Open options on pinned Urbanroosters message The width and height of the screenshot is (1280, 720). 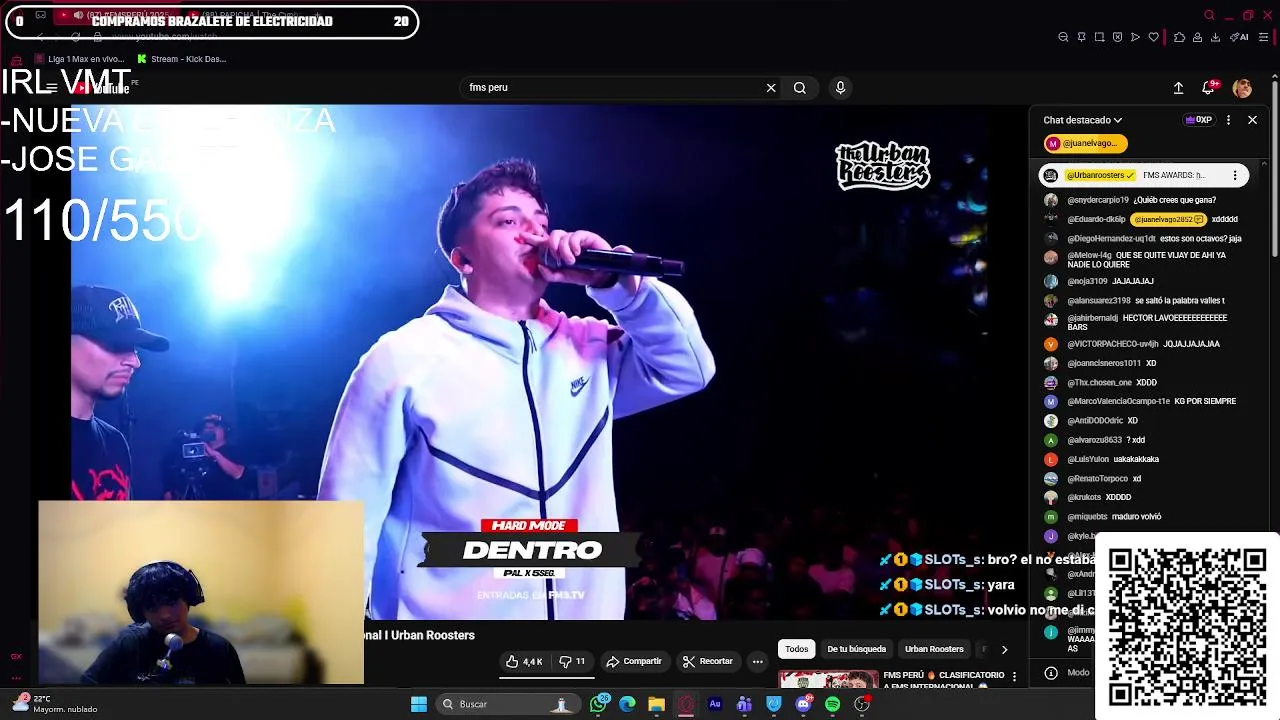pyautogui.click(x=1235, y=175)
